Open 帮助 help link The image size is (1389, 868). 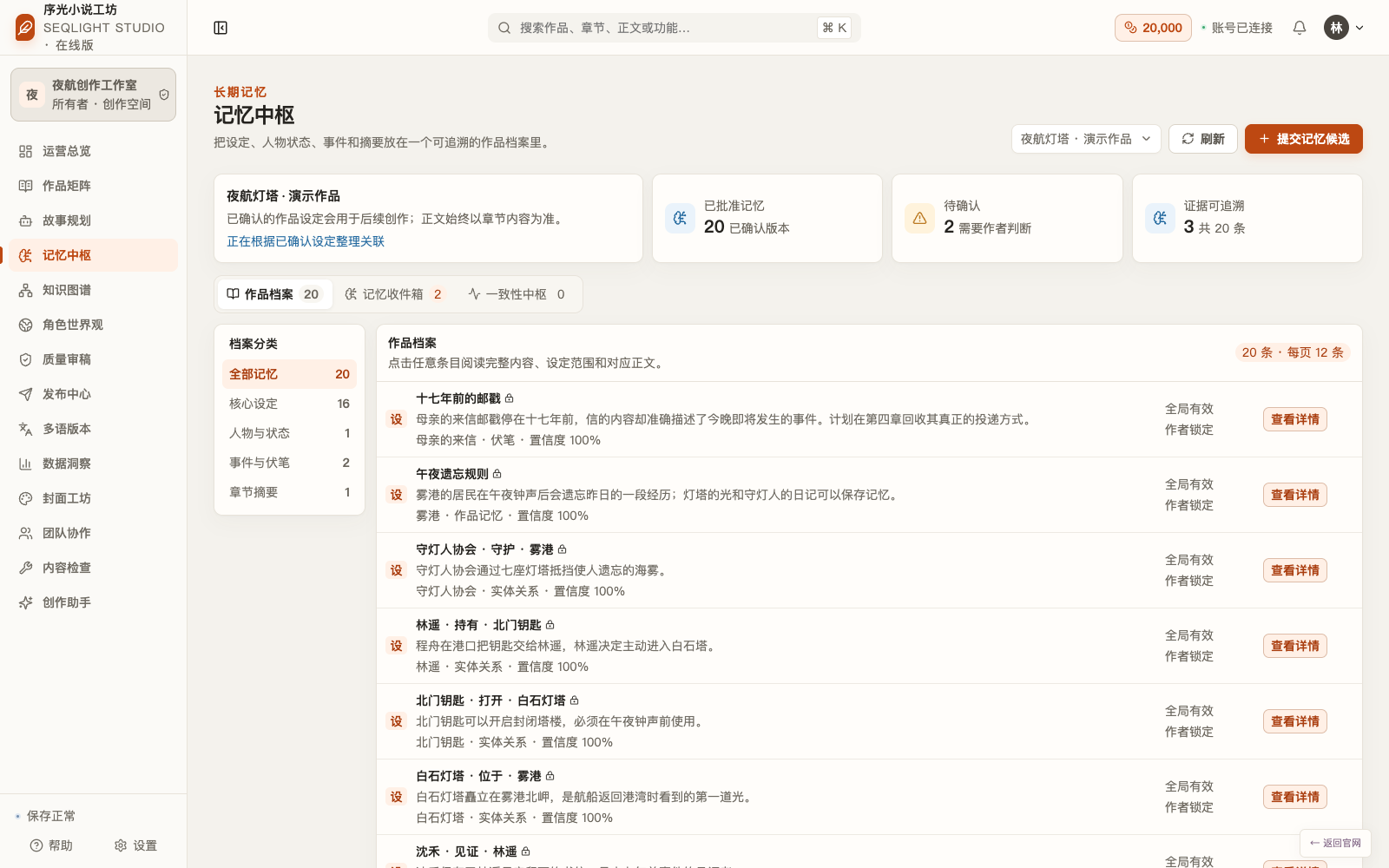point(51,845)
